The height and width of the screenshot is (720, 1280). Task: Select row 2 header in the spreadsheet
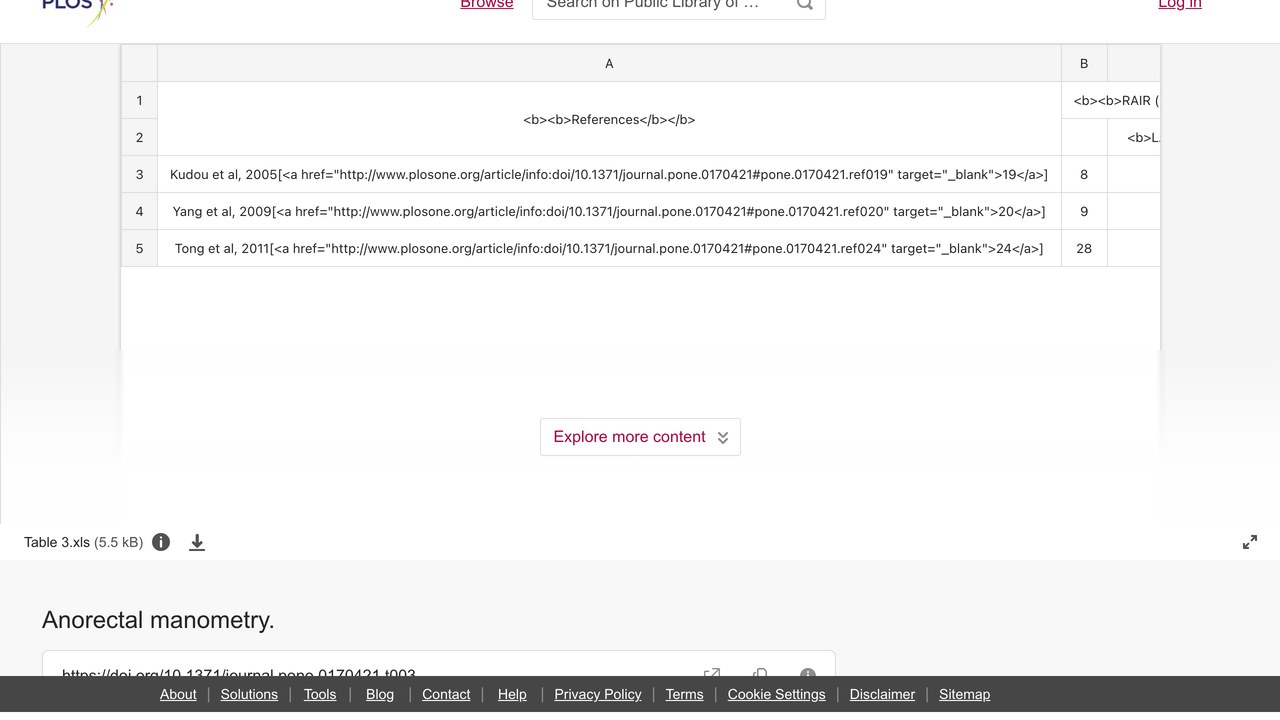(139, 137)
